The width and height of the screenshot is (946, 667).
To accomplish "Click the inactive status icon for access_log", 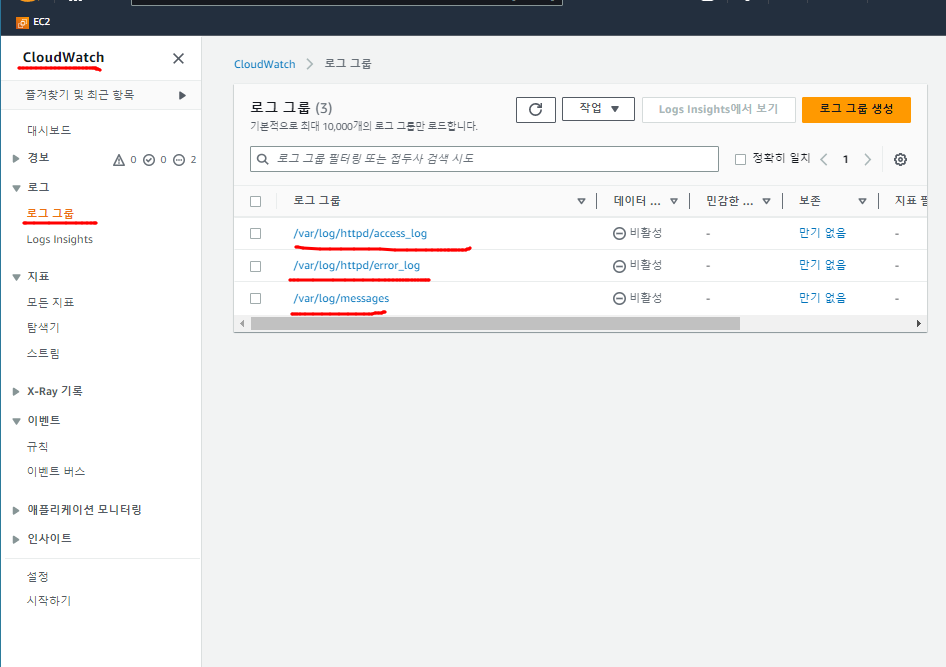I will (619, 233).
